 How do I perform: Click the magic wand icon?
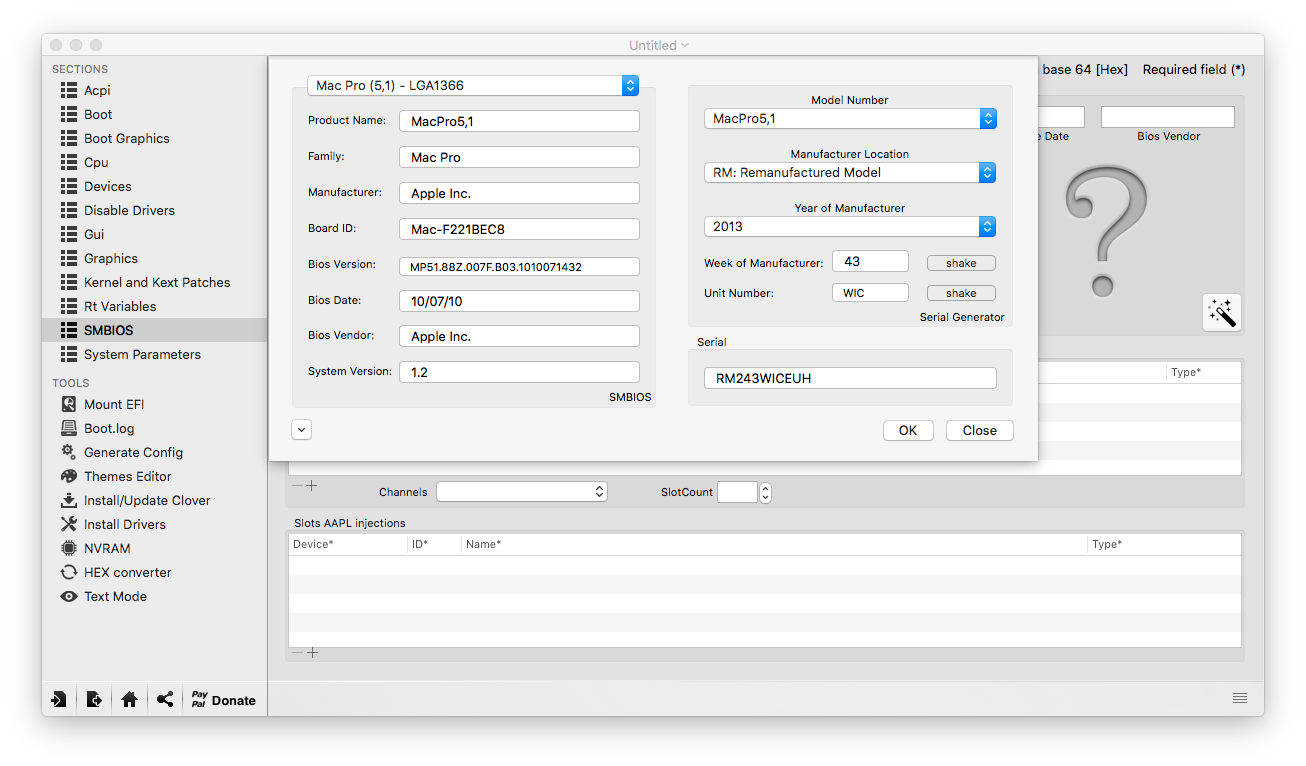pyautogui.click(x=1221, y=312)
